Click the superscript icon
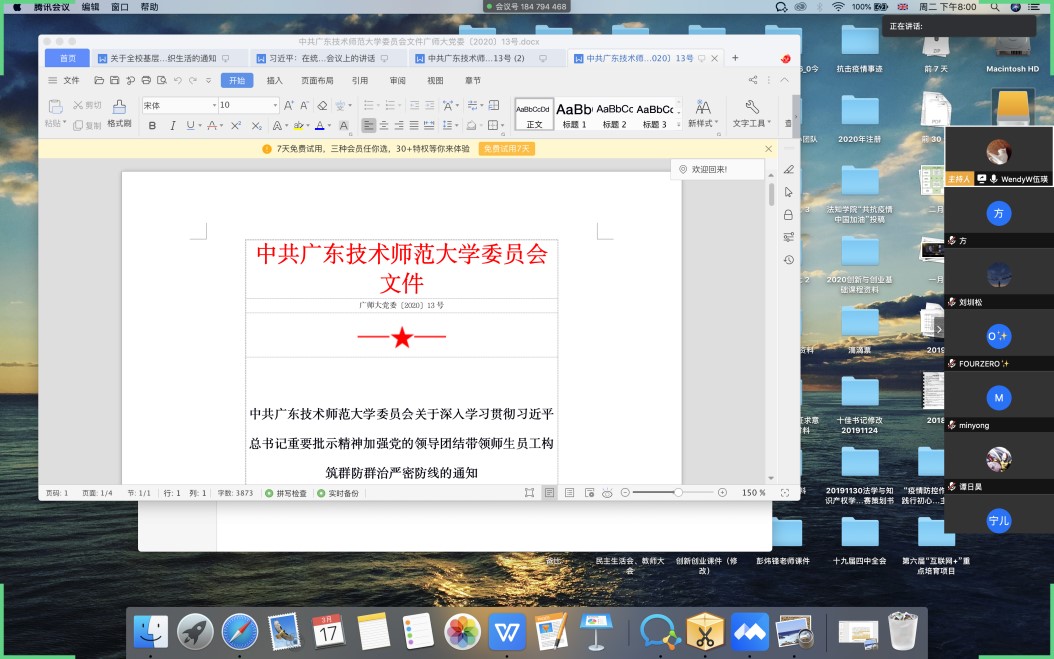 [236, 126]
